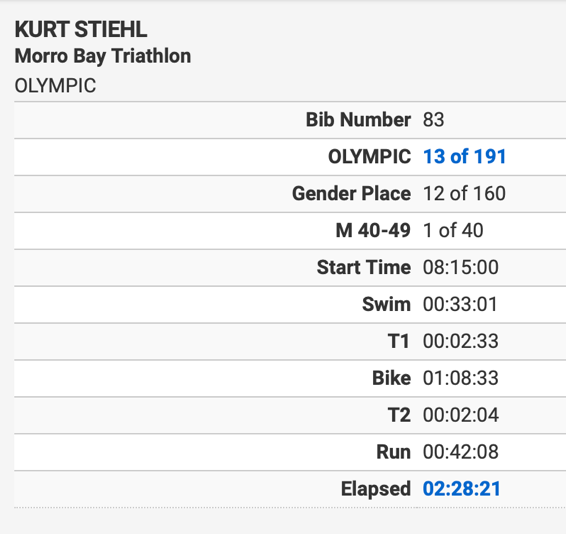Click the Swim row label
566x534 pixels.
pyautogui.click(x=386, y=304)
